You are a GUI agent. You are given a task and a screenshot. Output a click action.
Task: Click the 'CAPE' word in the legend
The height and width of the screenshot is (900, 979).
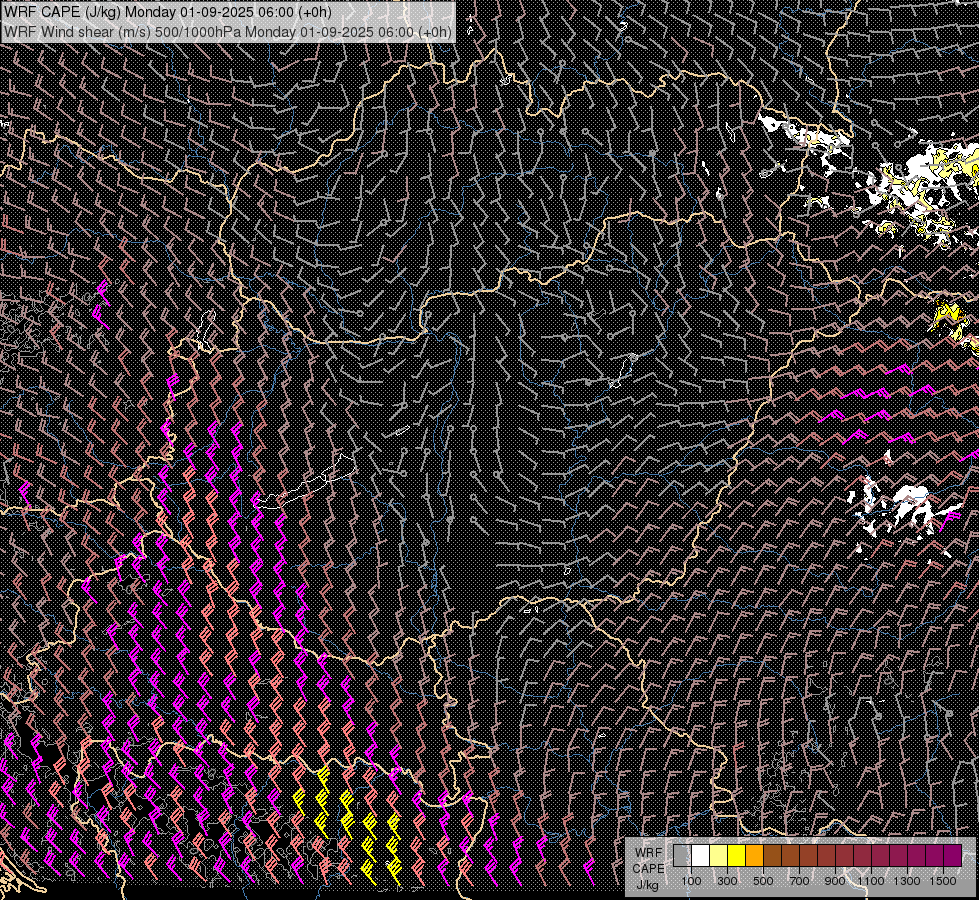(648, 869)
